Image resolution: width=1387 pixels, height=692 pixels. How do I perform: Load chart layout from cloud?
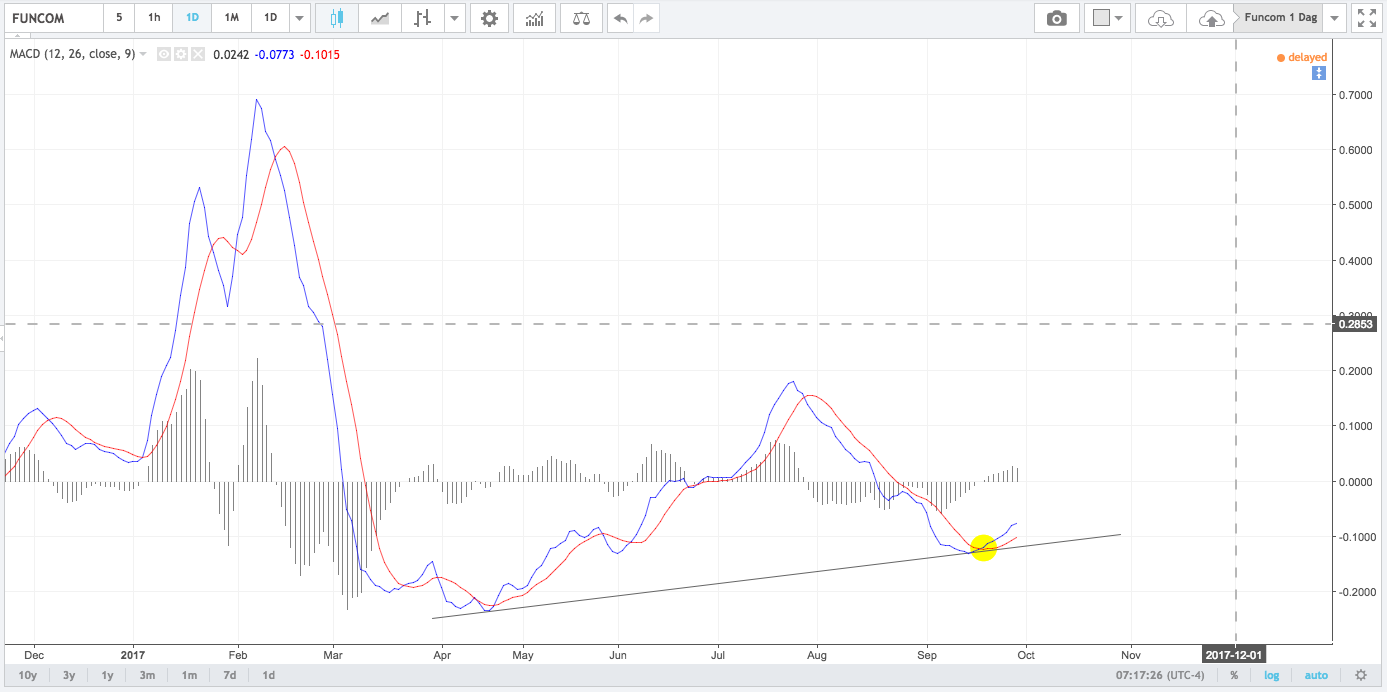coord(1160,18)
